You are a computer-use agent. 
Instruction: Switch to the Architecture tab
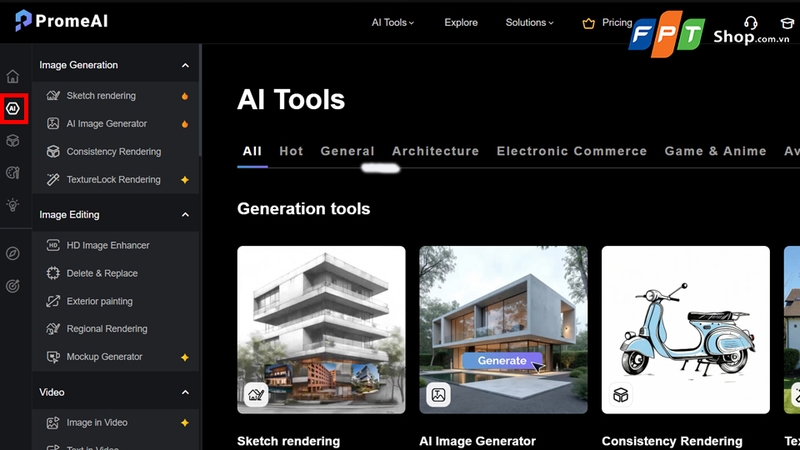pyautogui.click(x=436, y=151)
